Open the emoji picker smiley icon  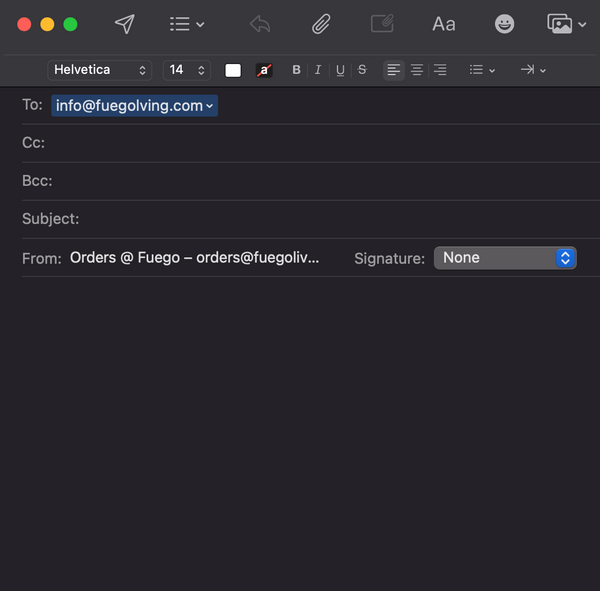(x=505, y=24)
